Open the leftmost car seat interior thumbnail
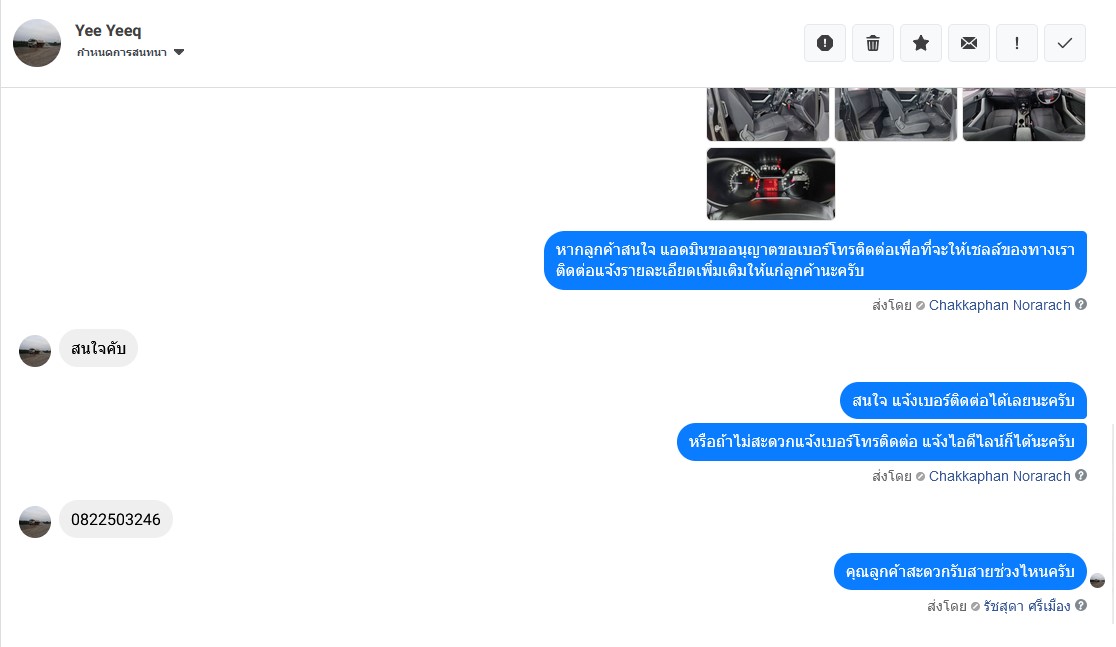 768,115
